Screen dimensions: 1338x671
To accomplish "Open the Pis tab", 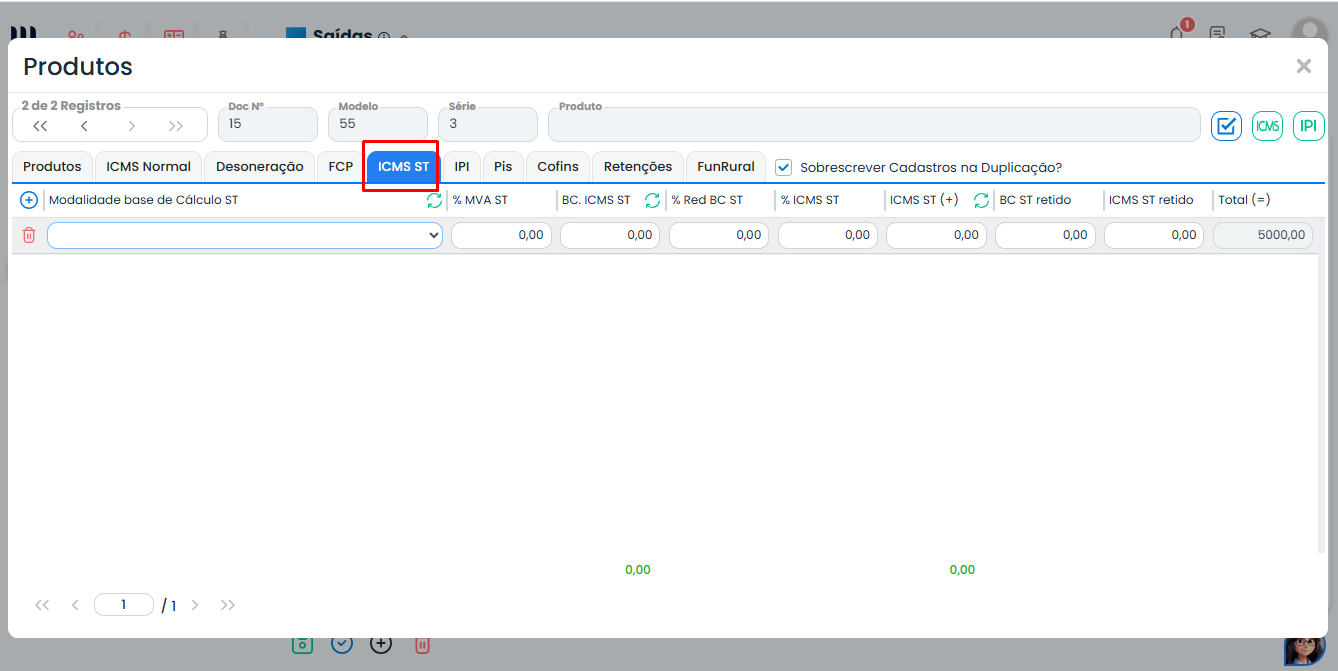I will point(503,167).
